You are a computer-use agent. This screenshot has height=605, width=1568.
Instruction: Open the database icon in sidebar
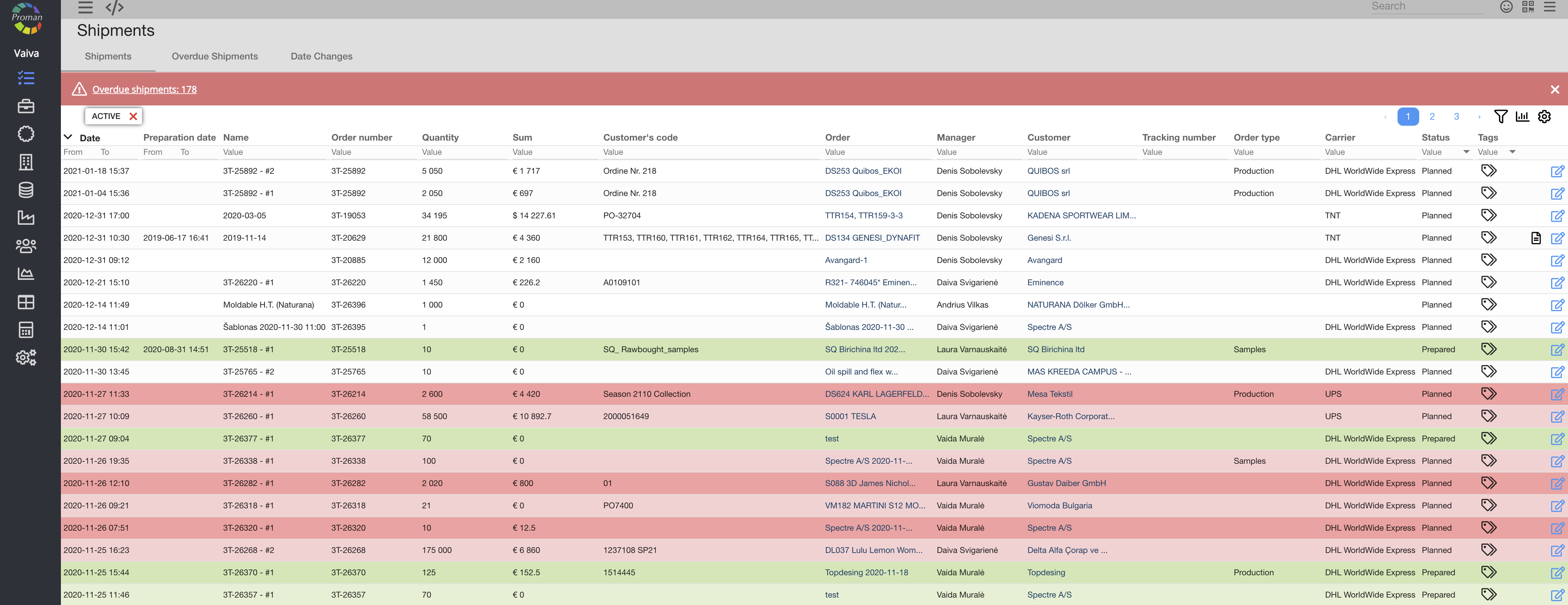[26, 190]
